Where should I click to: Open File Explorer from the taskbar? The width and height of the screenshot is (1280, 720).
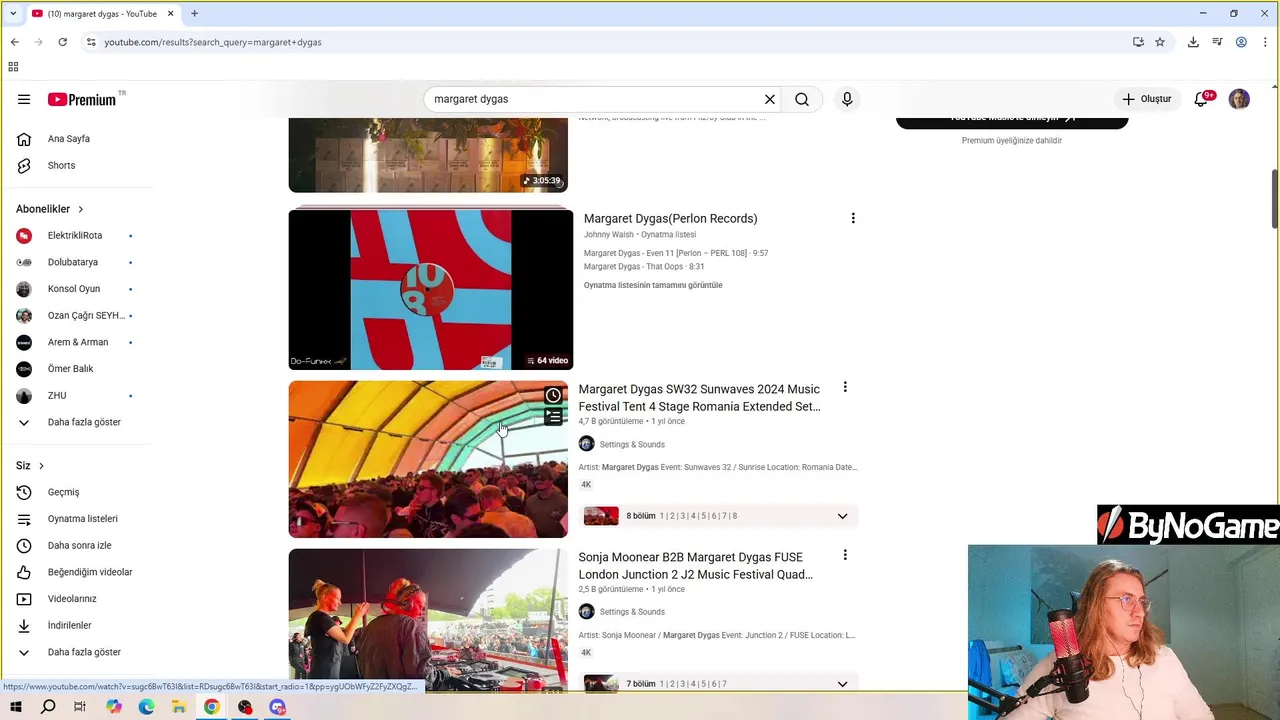tap(179, 707)
